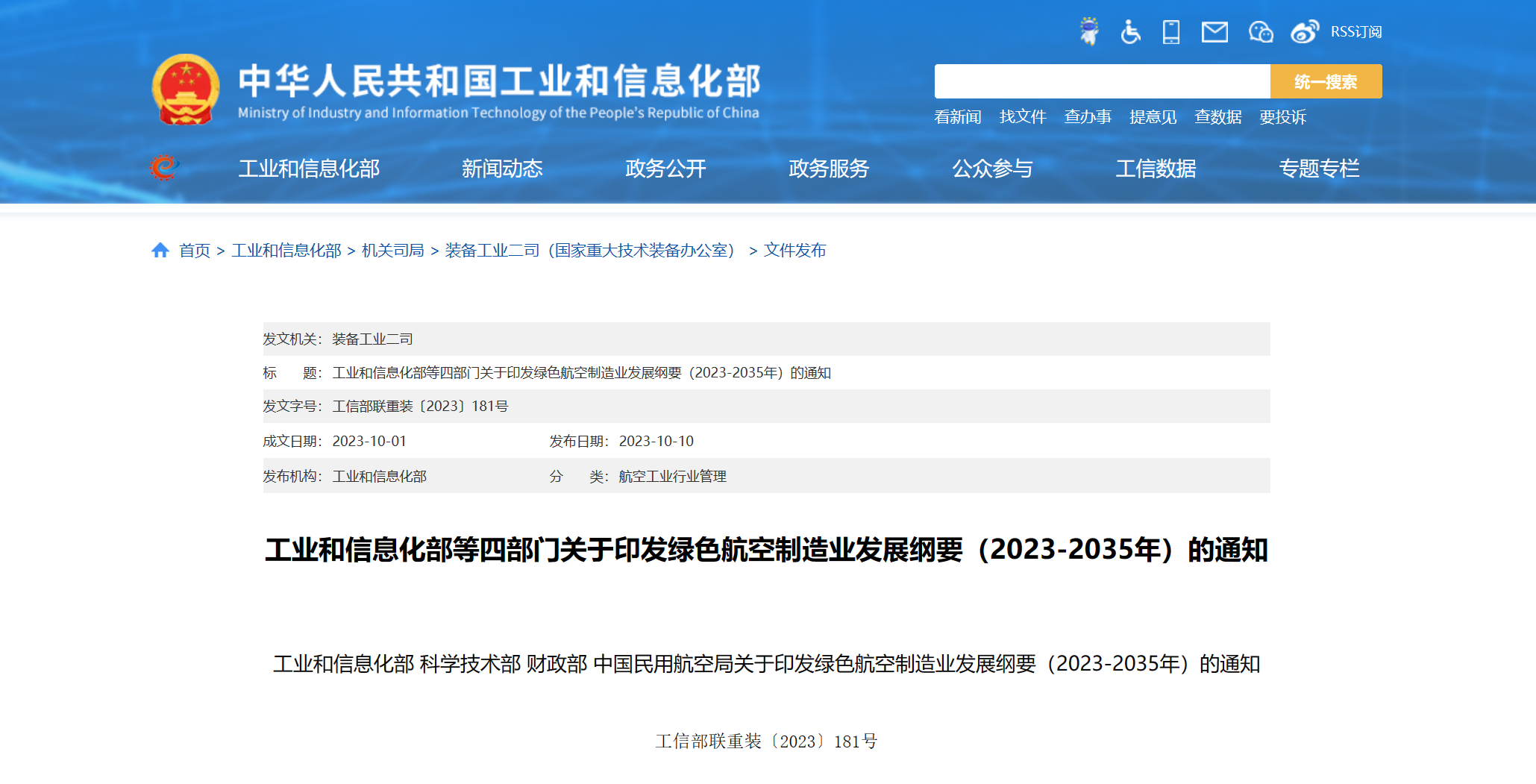Select the 查办事 quick link
Image resolution: width=1536 pixels, height=784 pixels.
click(1088, 117)
